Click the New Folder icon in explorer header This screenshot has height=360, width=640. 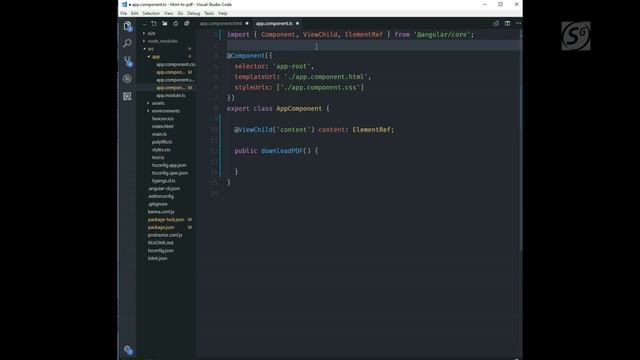click(164, 24)
